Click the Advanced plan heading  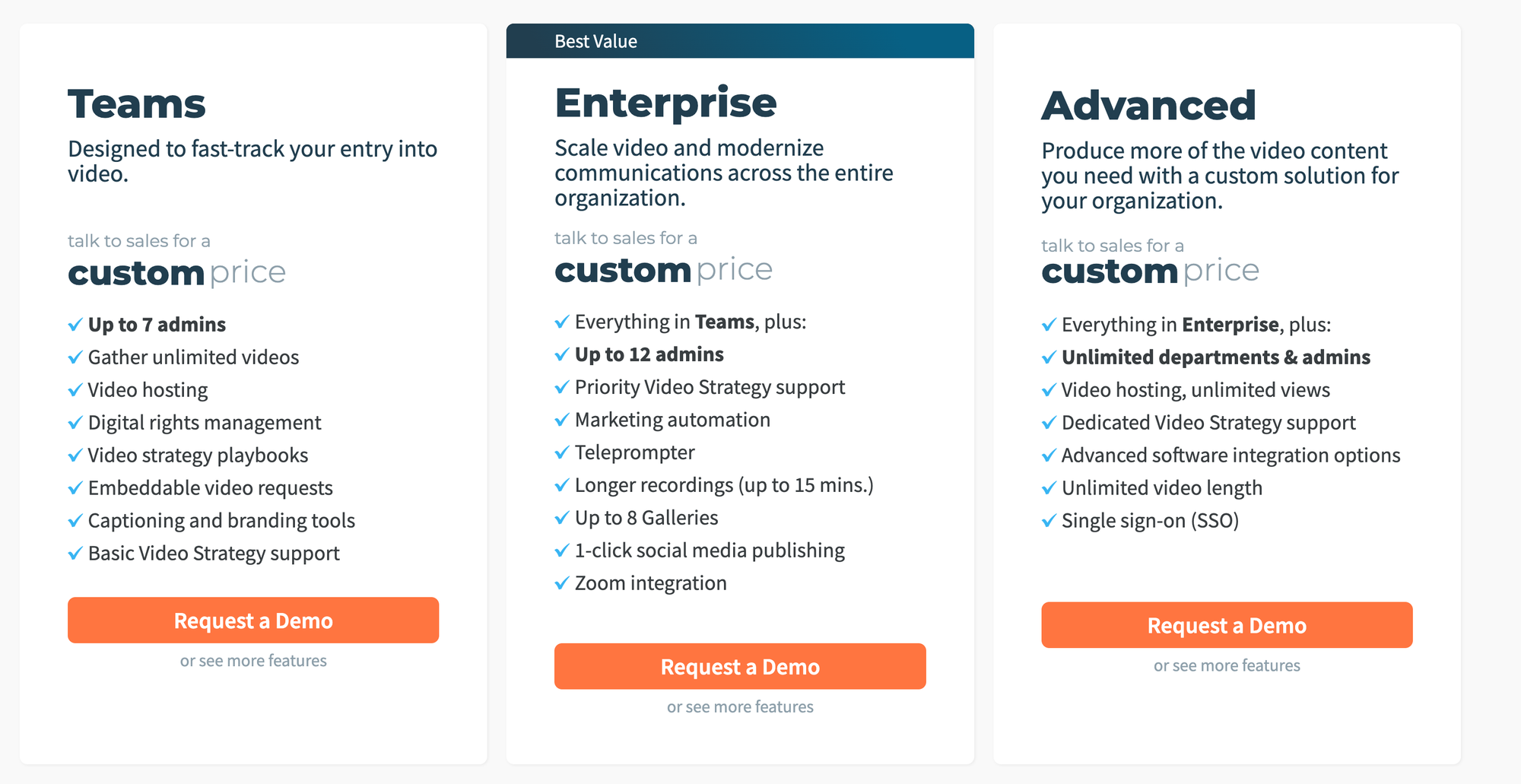(x=1148, y=106)
